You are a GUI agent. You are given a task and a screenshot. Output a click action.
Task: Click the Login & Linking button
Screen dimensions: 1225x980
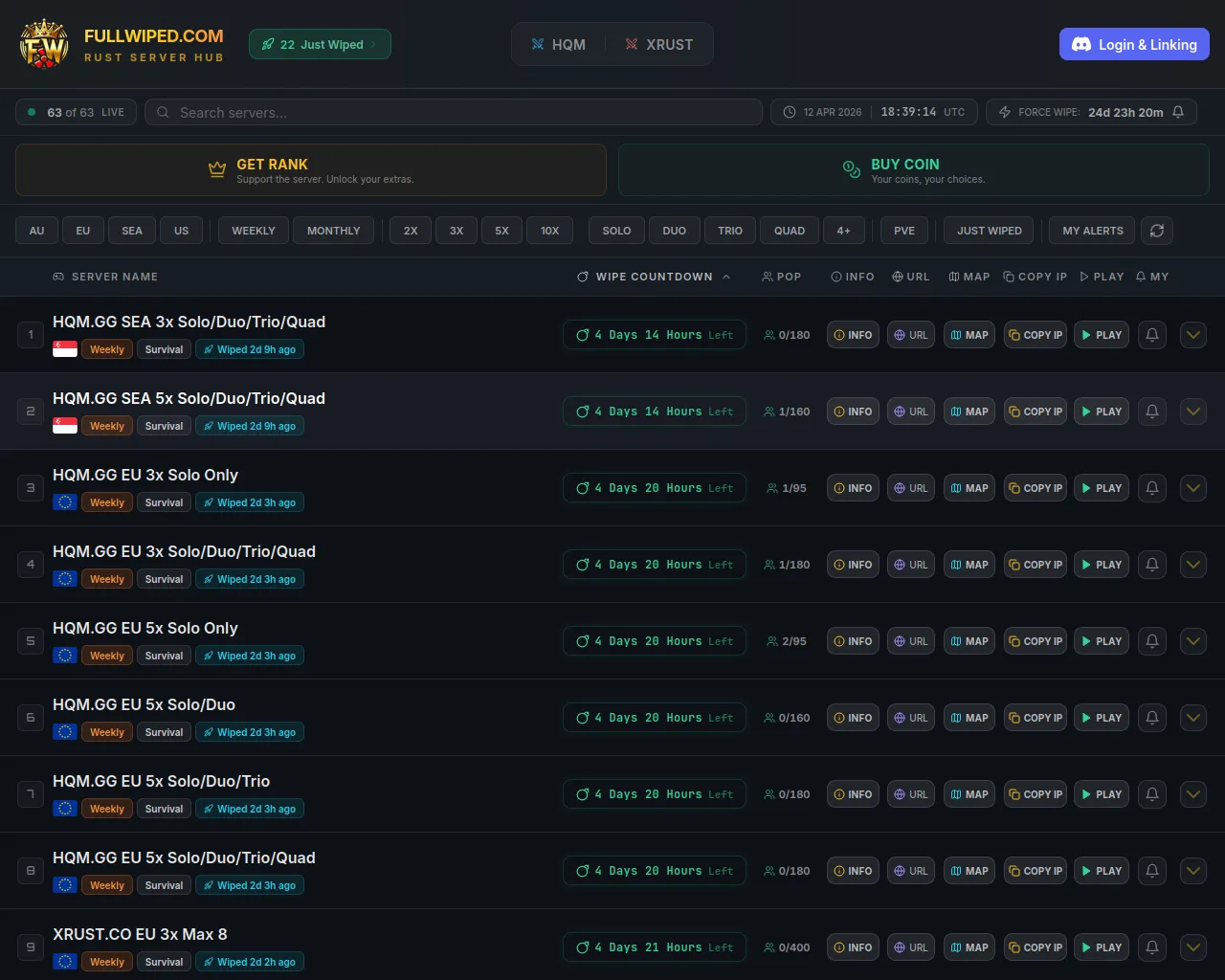pyautogui.click(x=1134, y=44)
